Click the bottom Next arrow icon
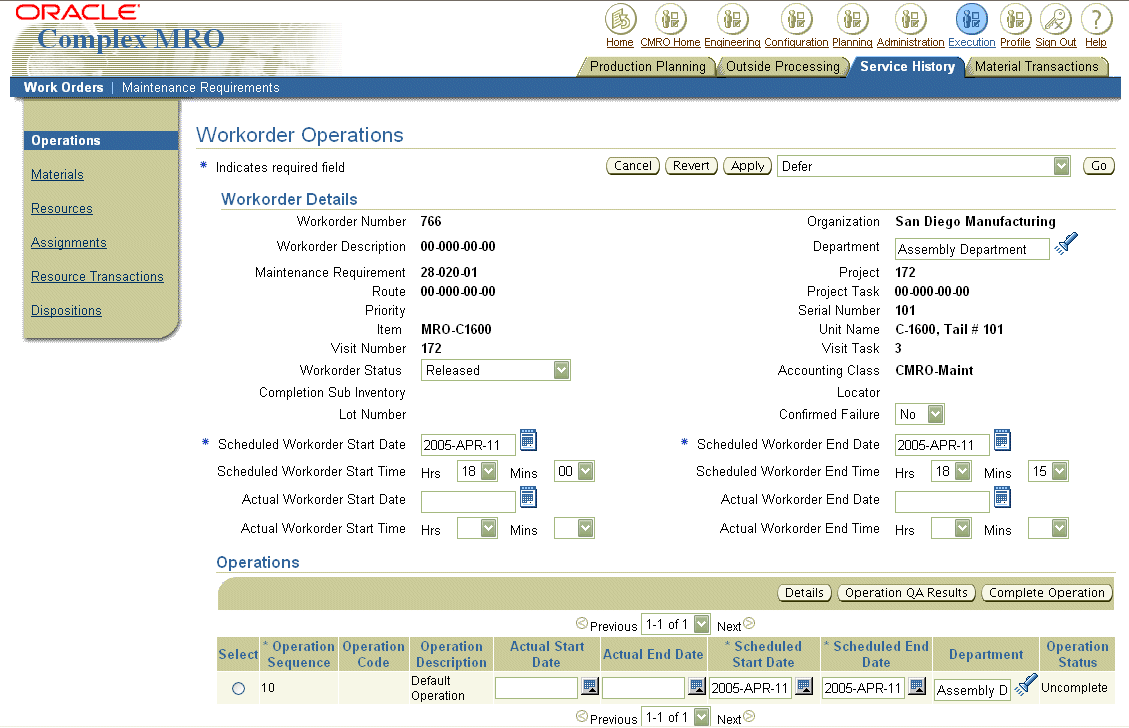This screenshot has height=728, width=1129. coord(749,716)
